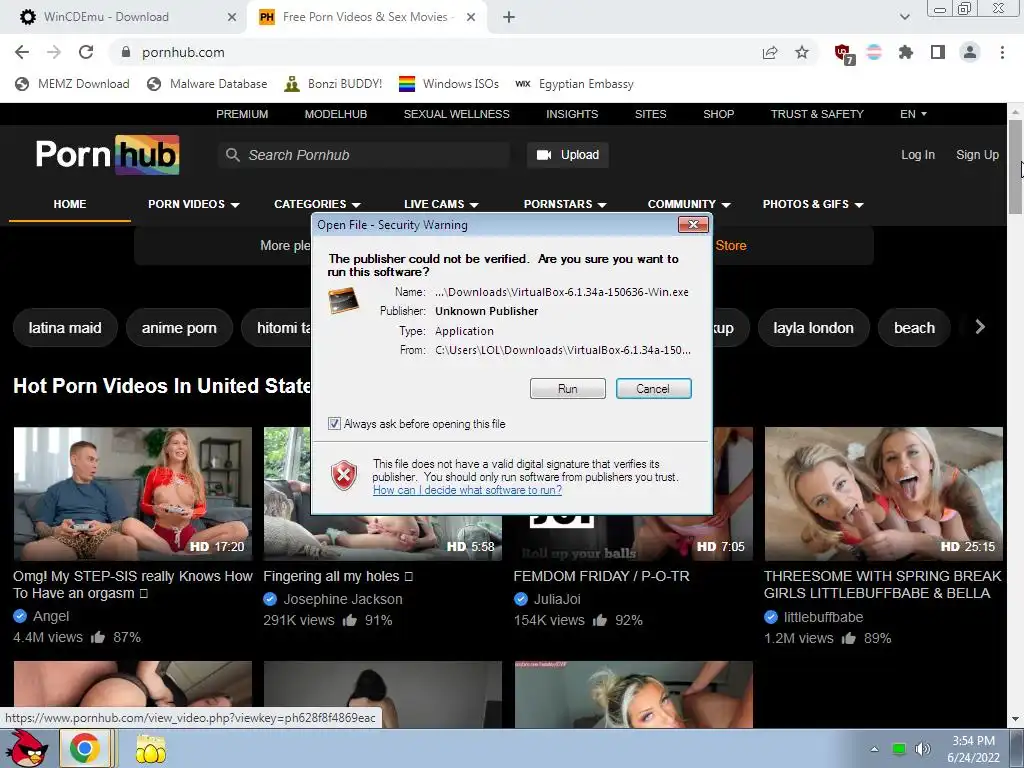Open the striped flag extension icon

874,52
